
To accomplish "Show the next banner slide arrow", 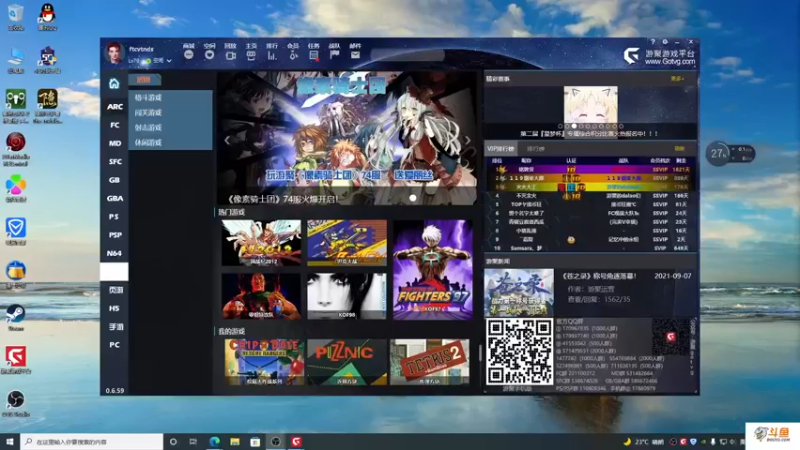I will pyautogui.click(x=467, y=140).
